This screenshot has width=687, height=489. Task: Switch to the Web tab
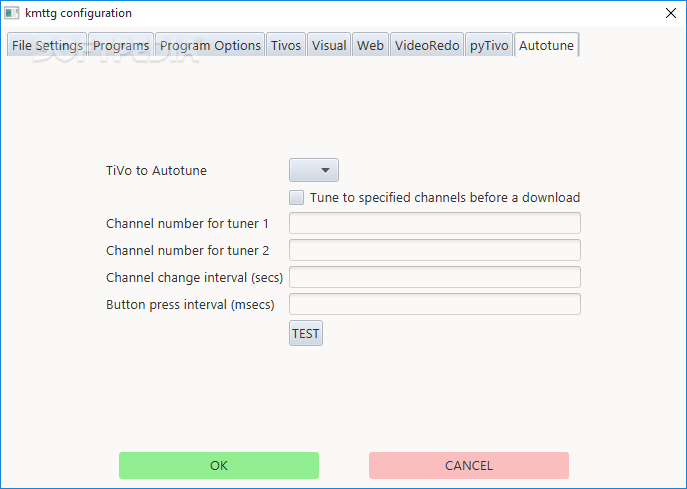370,45
